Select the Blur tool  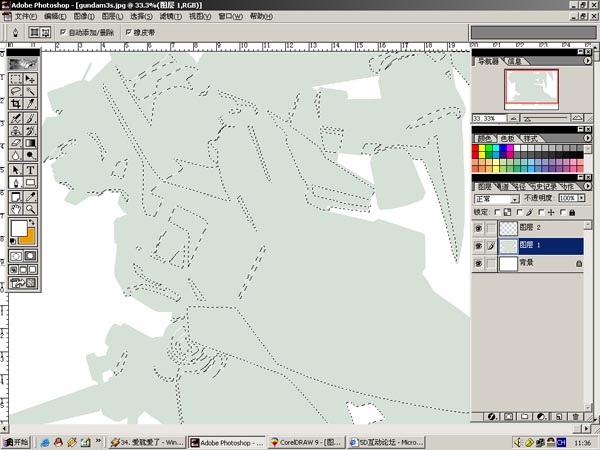pyautogui.click(x=16, y=155)
